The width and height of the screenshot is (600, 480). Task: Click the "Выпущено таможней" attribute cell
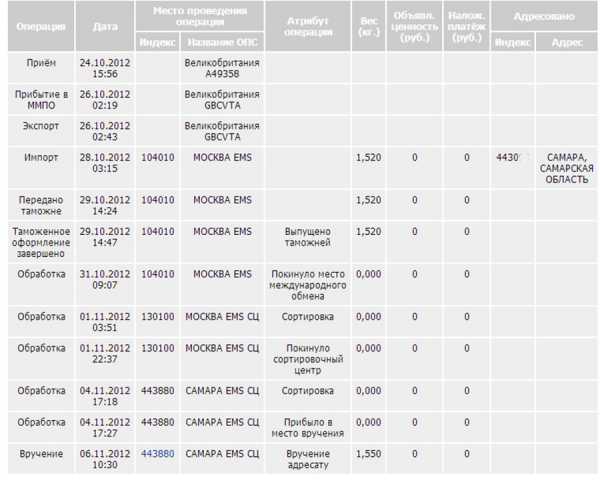308,237
